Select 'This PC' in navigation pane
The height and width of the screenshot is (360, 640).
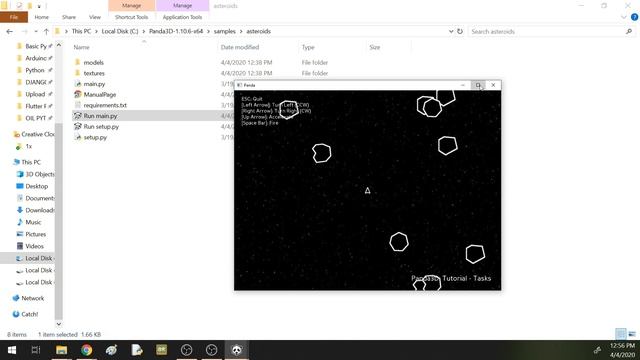tap(27, 162)
